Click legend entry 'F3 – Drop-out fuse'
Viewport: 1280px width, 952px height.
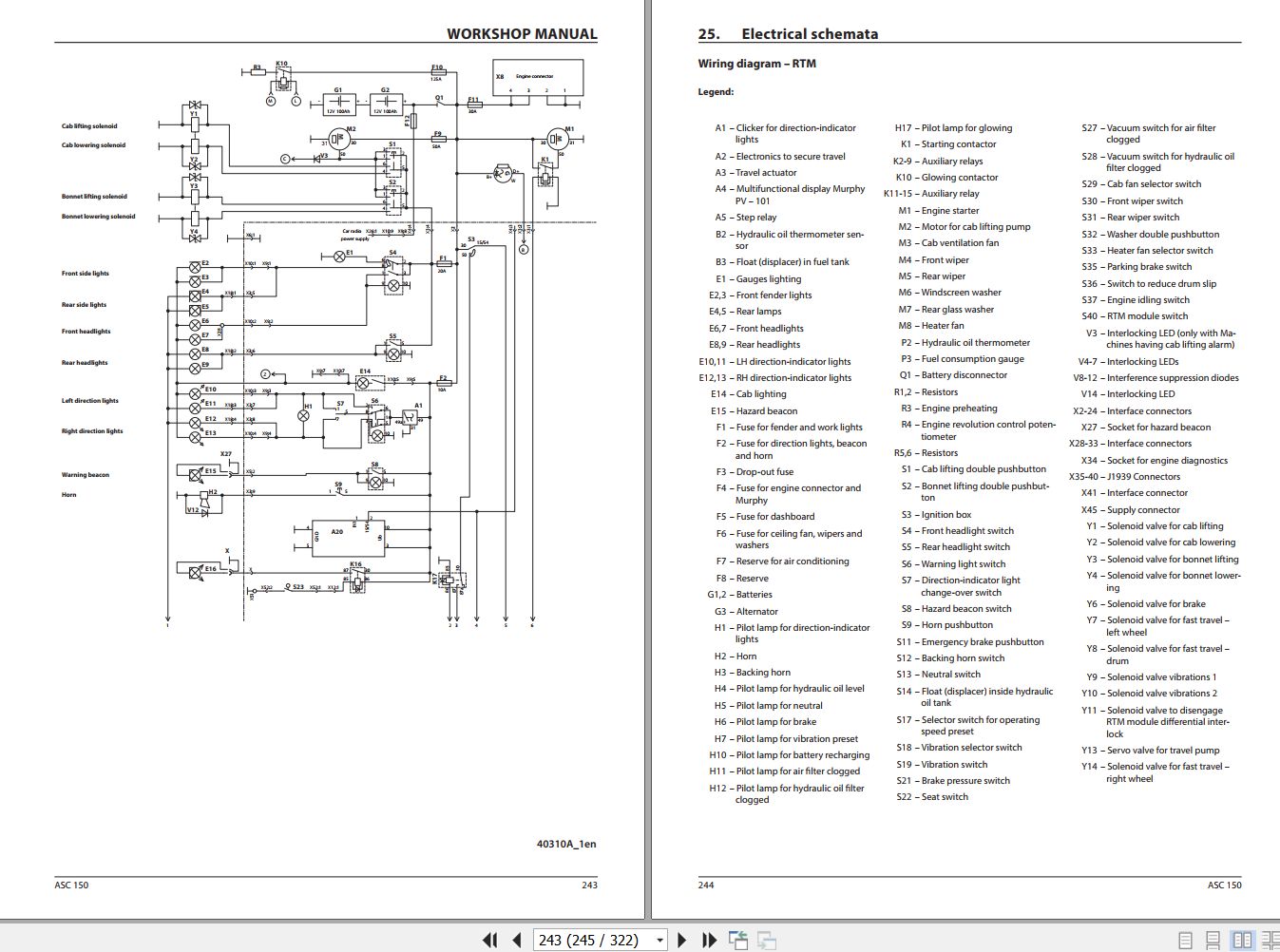coord(755,472)
